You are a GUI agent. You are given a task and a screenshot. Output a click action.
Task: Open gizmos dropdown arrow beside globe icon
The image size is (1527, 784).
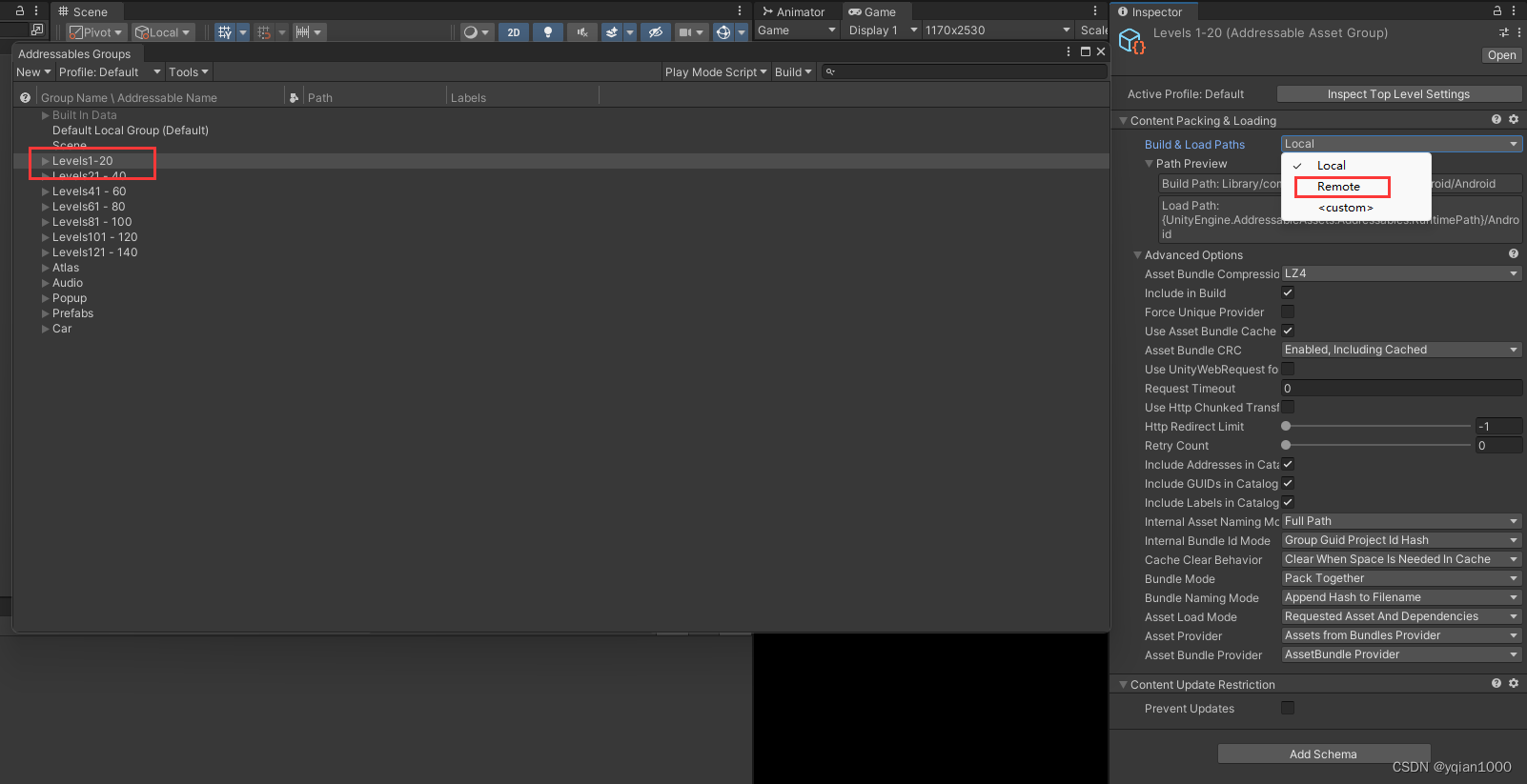click(742, 32)
